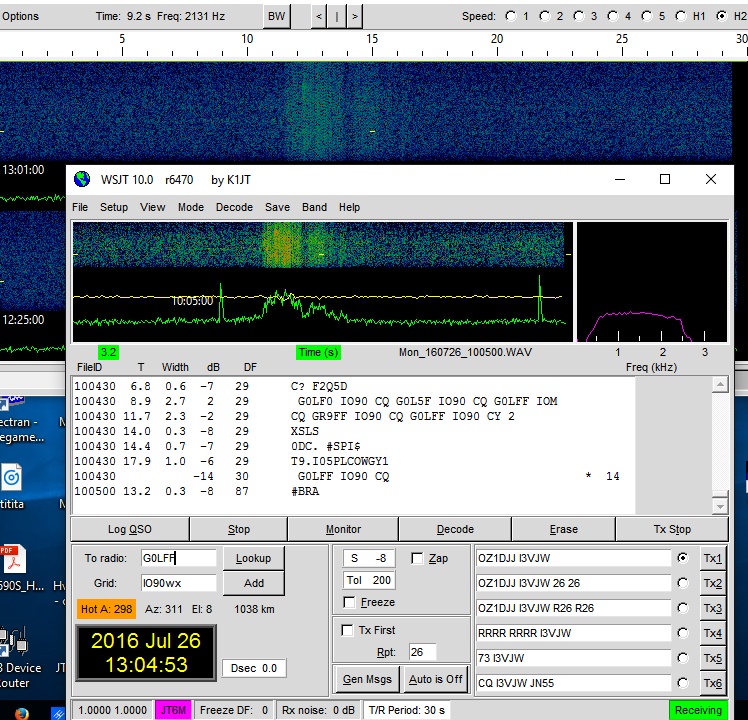Click the Decode button below text box
Viewport: 748px width, 720px height.
pos(455,529)
